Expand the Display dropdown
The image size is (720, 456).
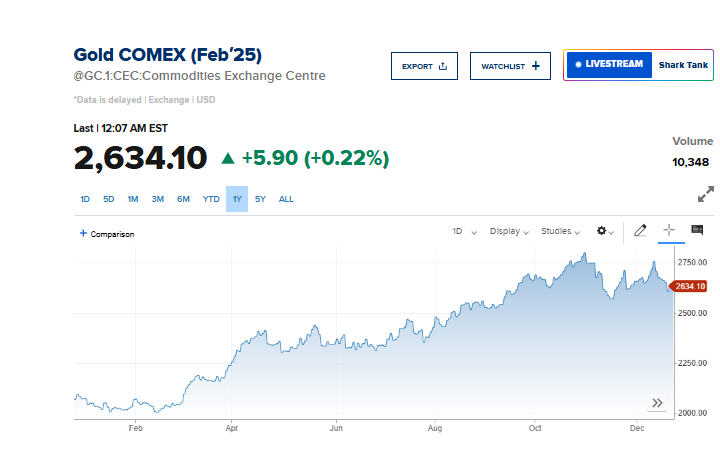pyautogui.click(x=509, y=231)
